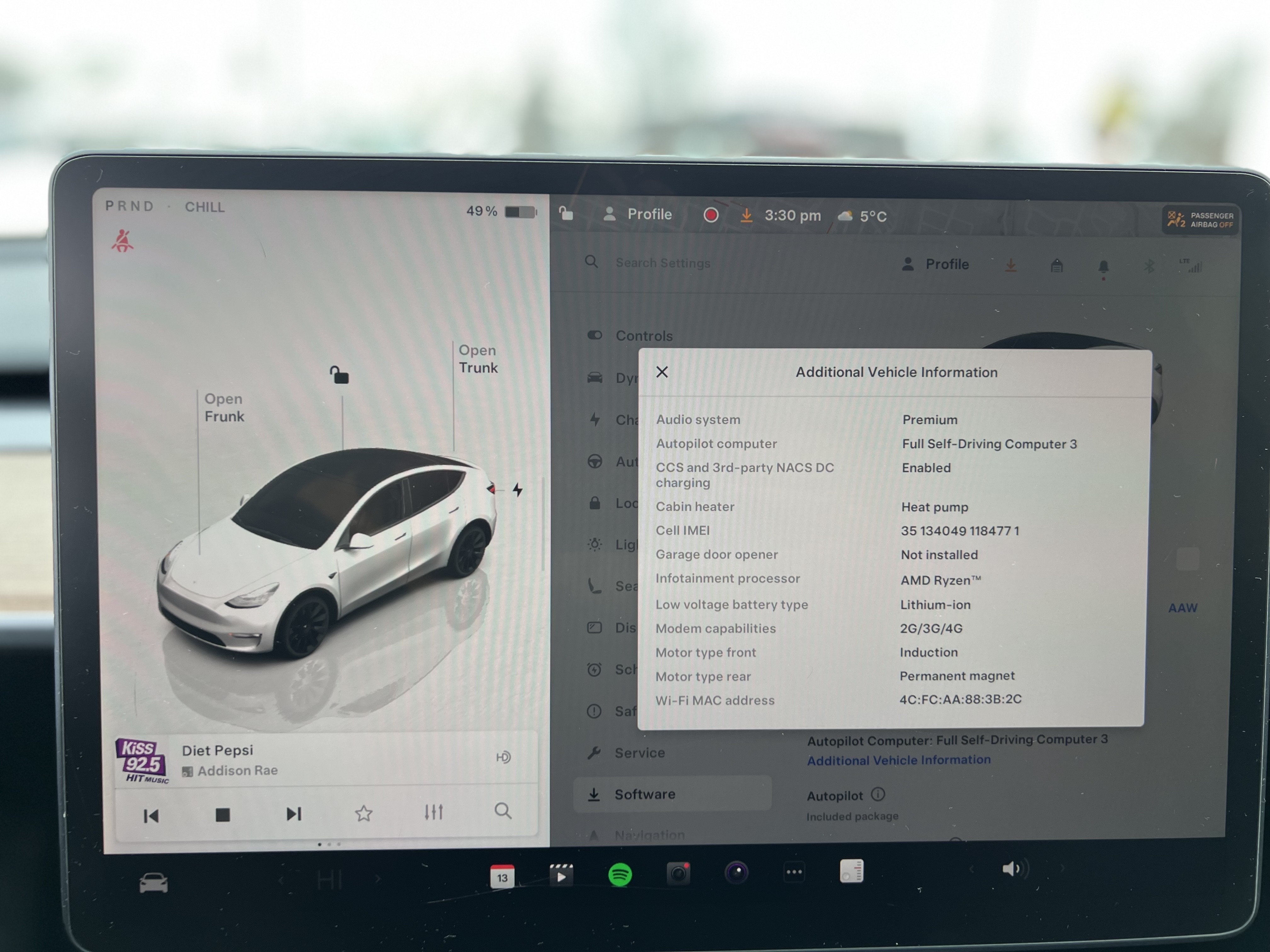This screenshot has height=952, width=1270.
Task: Toggle the vehicle lock icon above car
Action: click(339, 375)
